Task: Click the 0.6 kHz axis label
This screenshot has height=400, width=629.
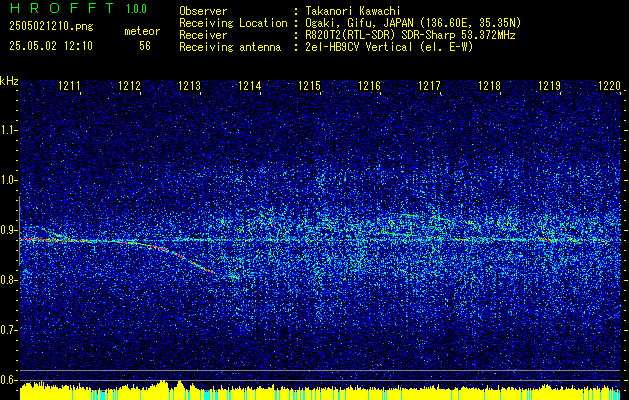Action: click(x=8, y=380)
